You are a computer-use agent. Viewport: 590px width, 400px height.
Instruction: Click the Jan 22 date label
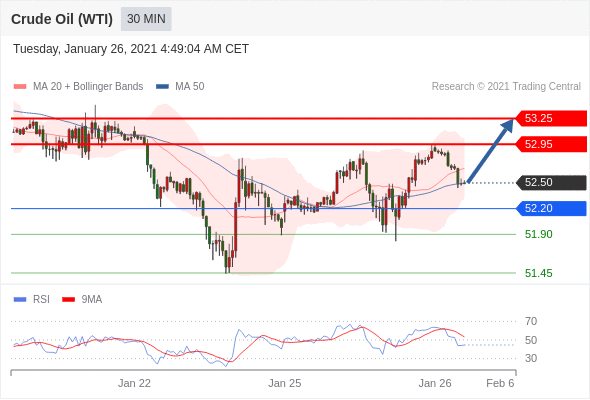pos(134,383)
